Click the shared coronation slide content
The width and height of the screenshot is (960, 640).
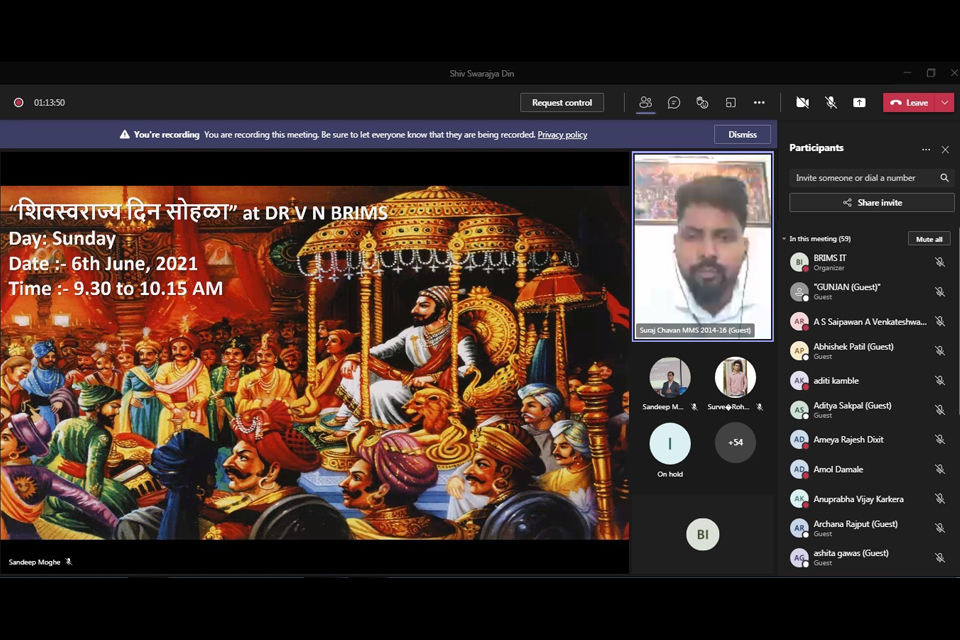click(314, 363)
